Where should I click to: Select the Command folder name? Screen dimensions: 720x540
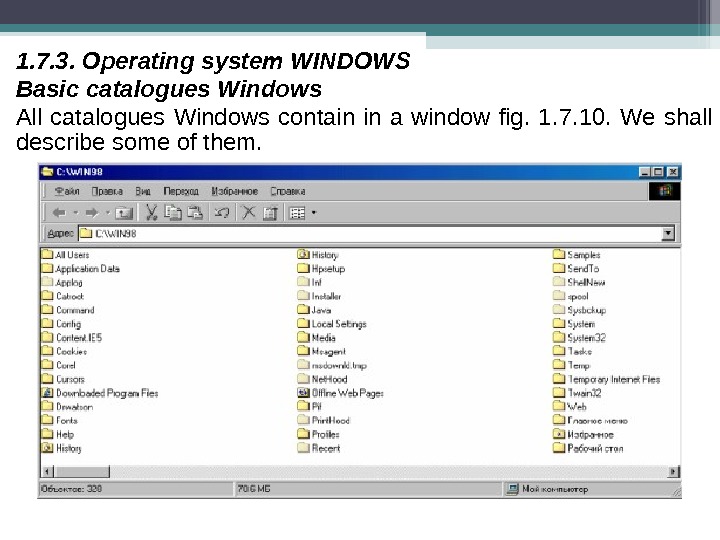75,310
